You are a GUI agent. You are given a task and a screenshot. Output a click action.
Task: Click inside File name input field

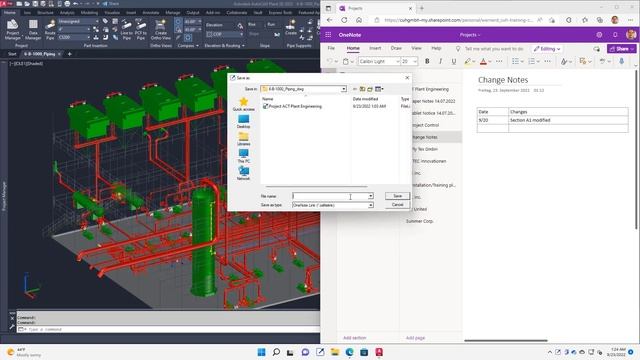(x=330, y=196)
